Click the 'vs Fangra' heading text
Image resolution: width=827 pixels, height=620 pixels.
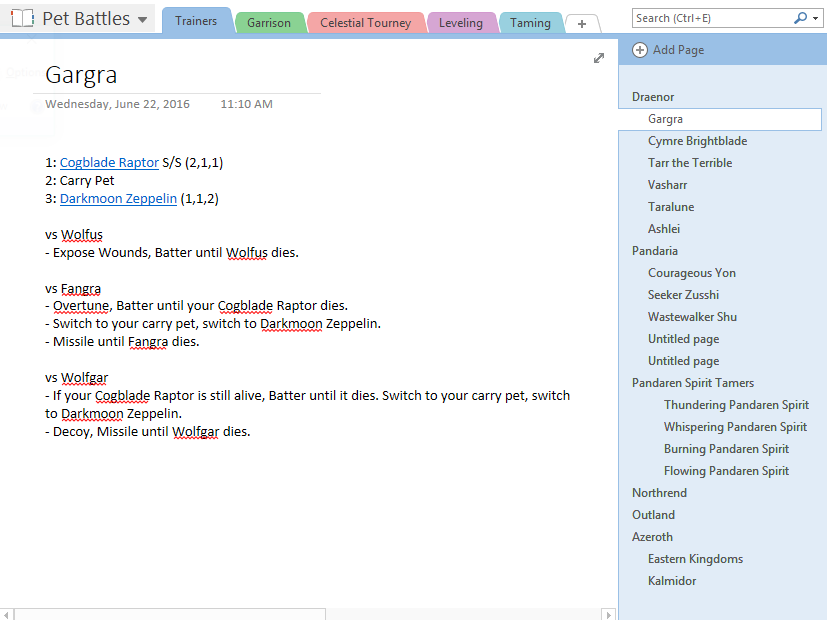pyautogui.click(x=73, y=289)
